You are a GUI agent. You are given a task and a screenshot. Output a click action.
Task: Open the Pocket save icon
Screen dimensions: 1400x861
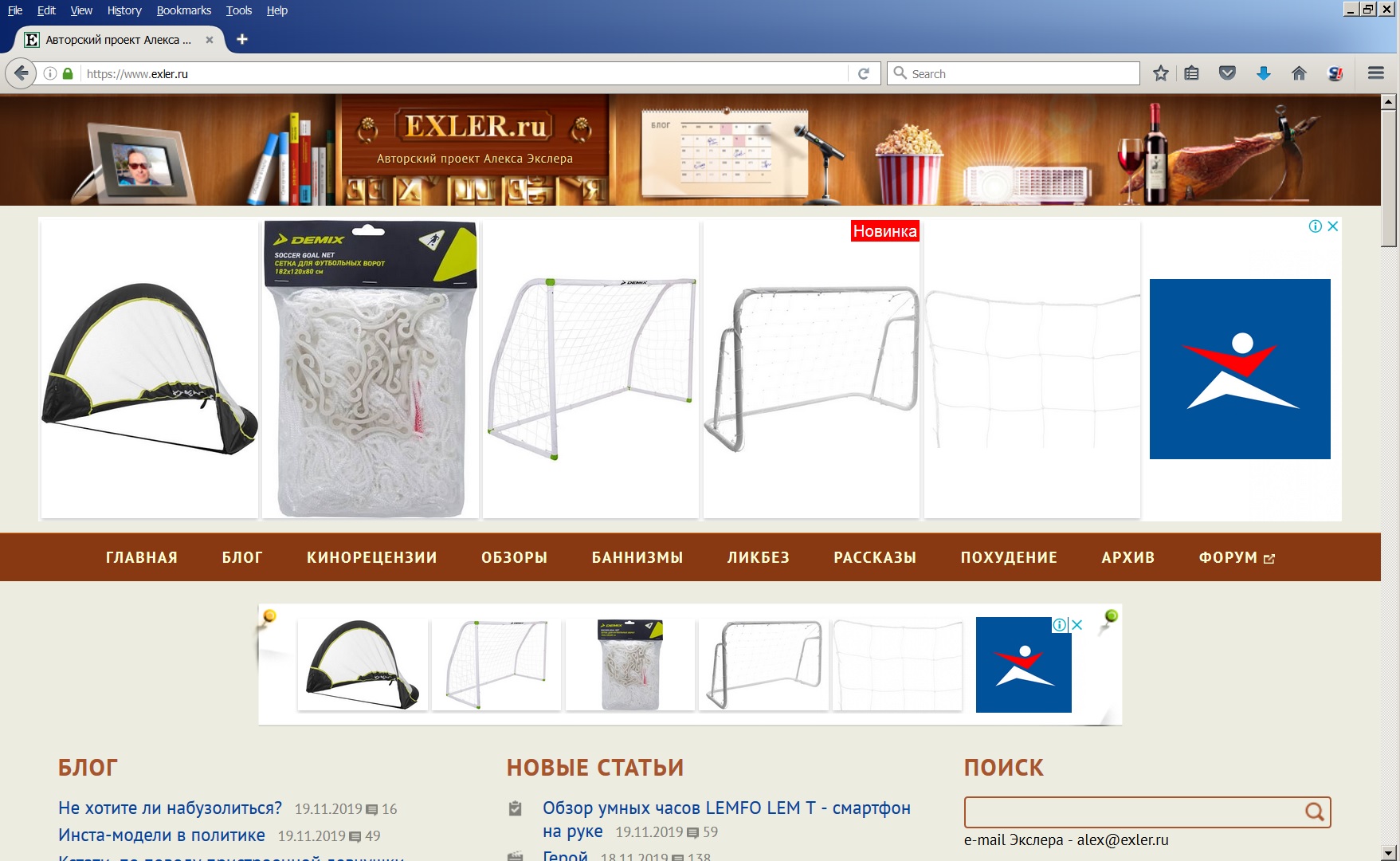[1227, 73]
